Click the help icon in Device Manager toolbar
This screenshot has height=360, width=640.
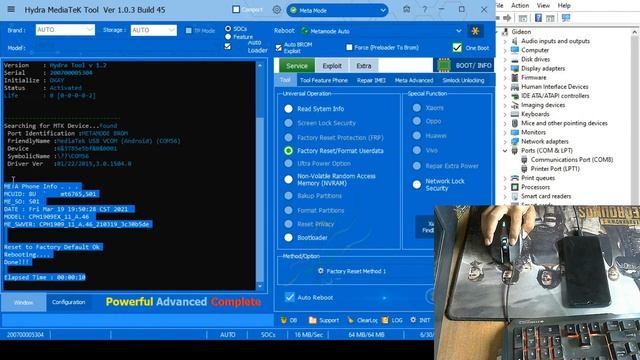click(x=538, y=18)
